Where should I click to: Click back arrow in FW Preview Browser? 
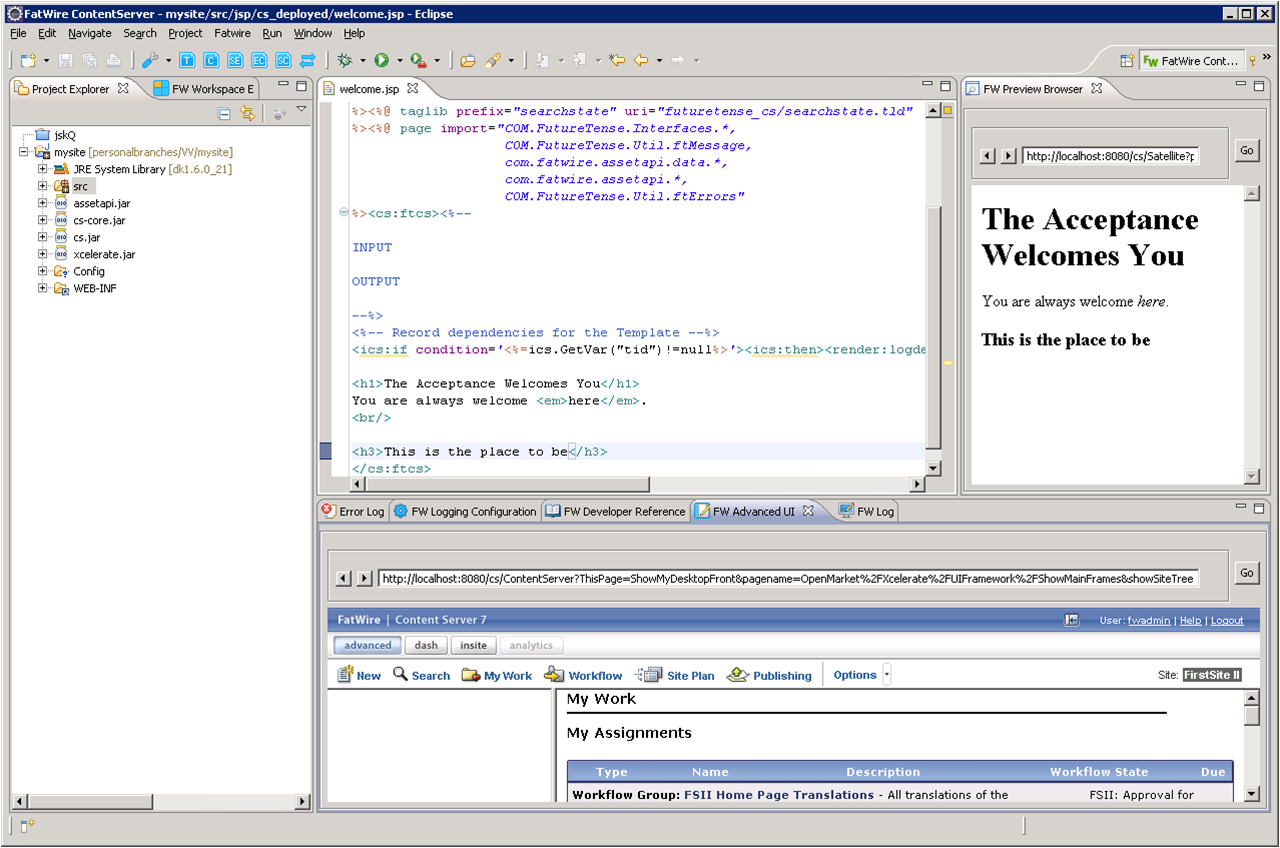click(x=988, y=156)
